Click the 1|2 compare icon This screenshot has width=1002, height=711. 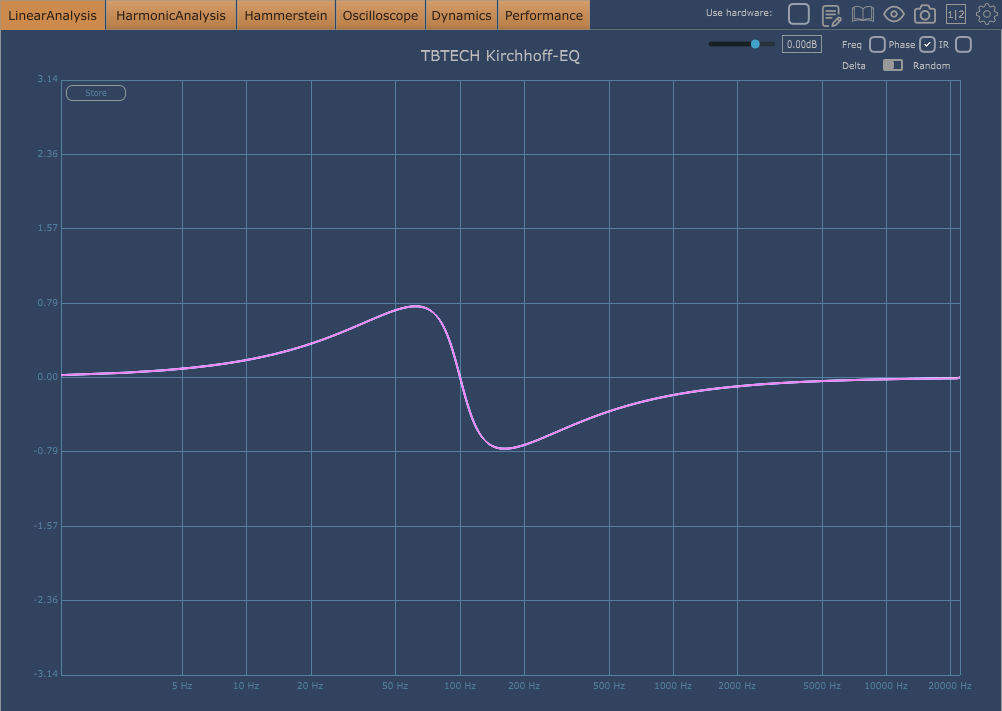[x=956, y=14]
